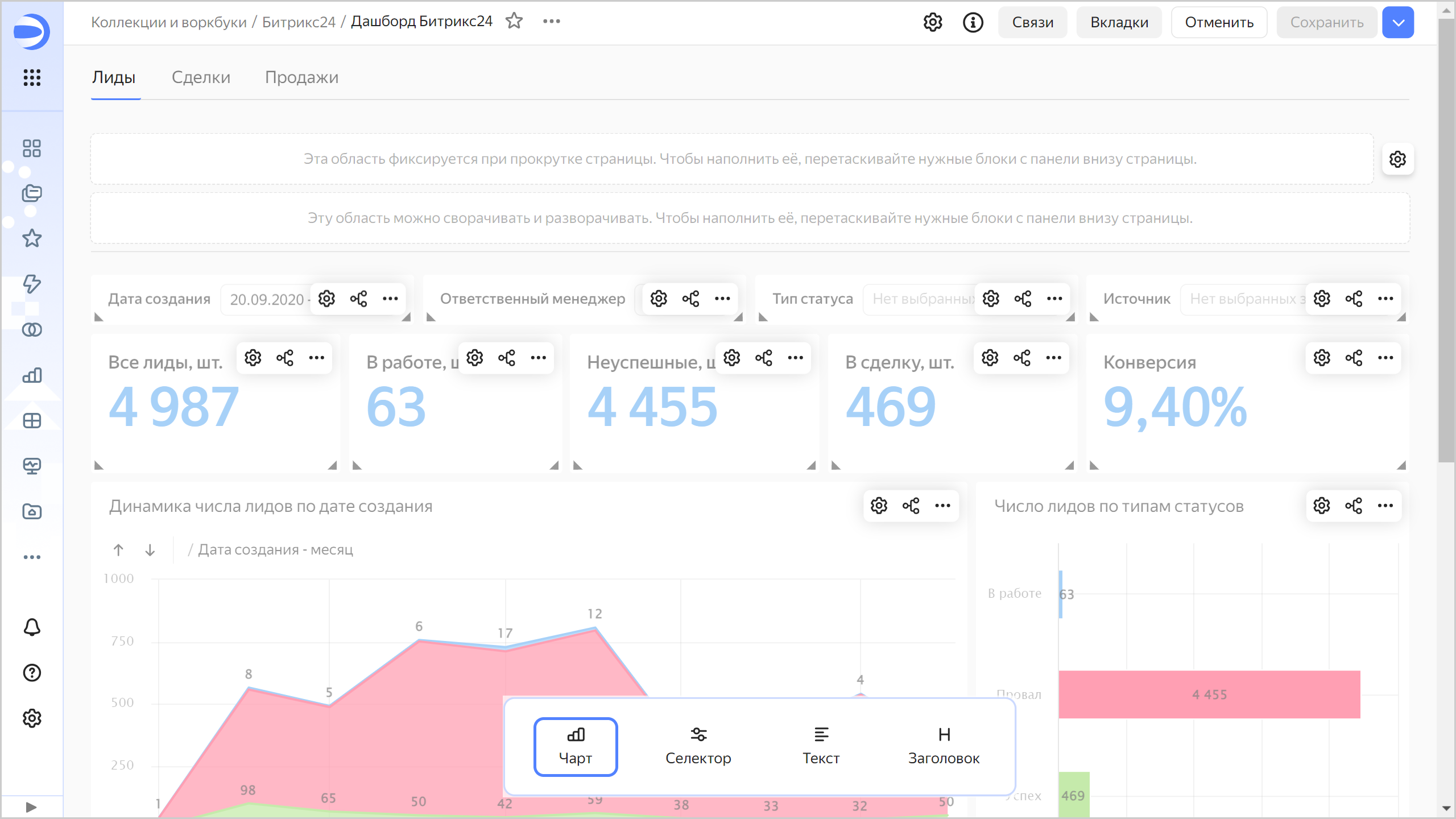Image resolution: width=1456 pixels, height=819 pixels.
Task: Sort chart ascending with up arrow
Action: (x=118, y=550)
